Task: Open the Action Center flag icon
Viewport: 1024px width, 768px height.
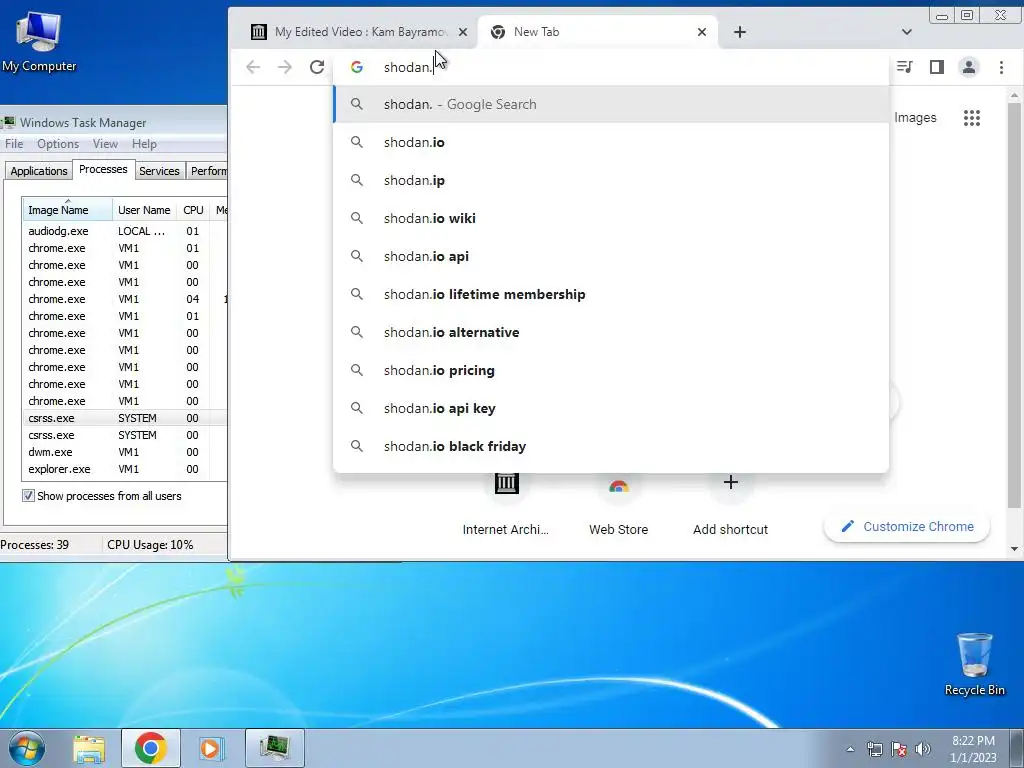Action: (x=899, y=749)
